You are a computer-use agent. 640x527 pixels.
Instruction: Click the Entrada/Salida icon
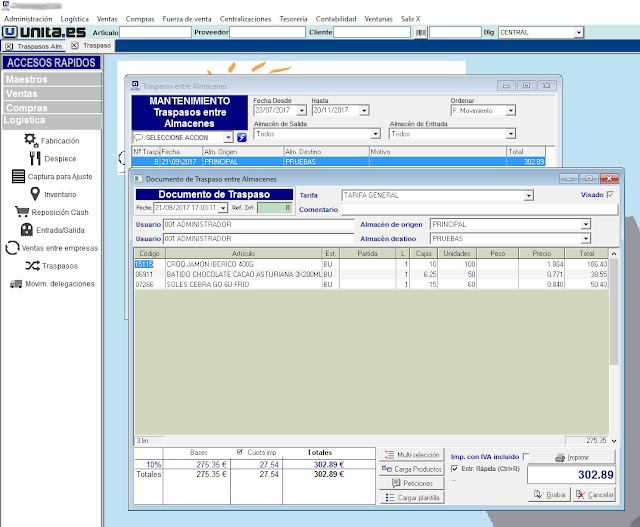26,230
